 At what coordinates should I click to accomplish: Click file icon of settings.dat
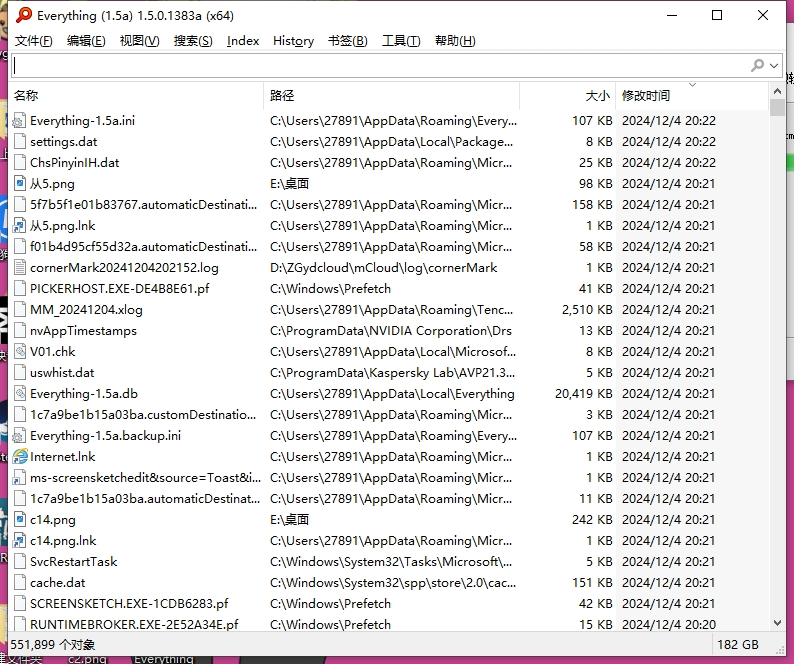(x=19, y=142)
